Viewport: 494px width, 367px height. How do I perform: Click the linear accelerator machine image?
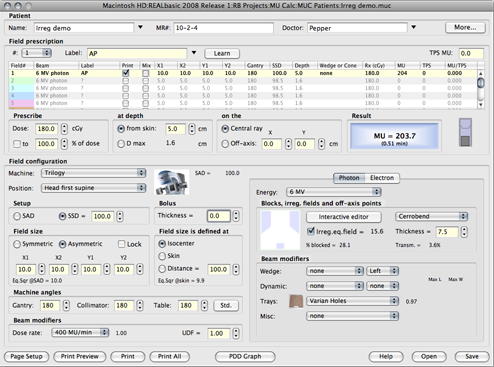[x=172, y=182]
